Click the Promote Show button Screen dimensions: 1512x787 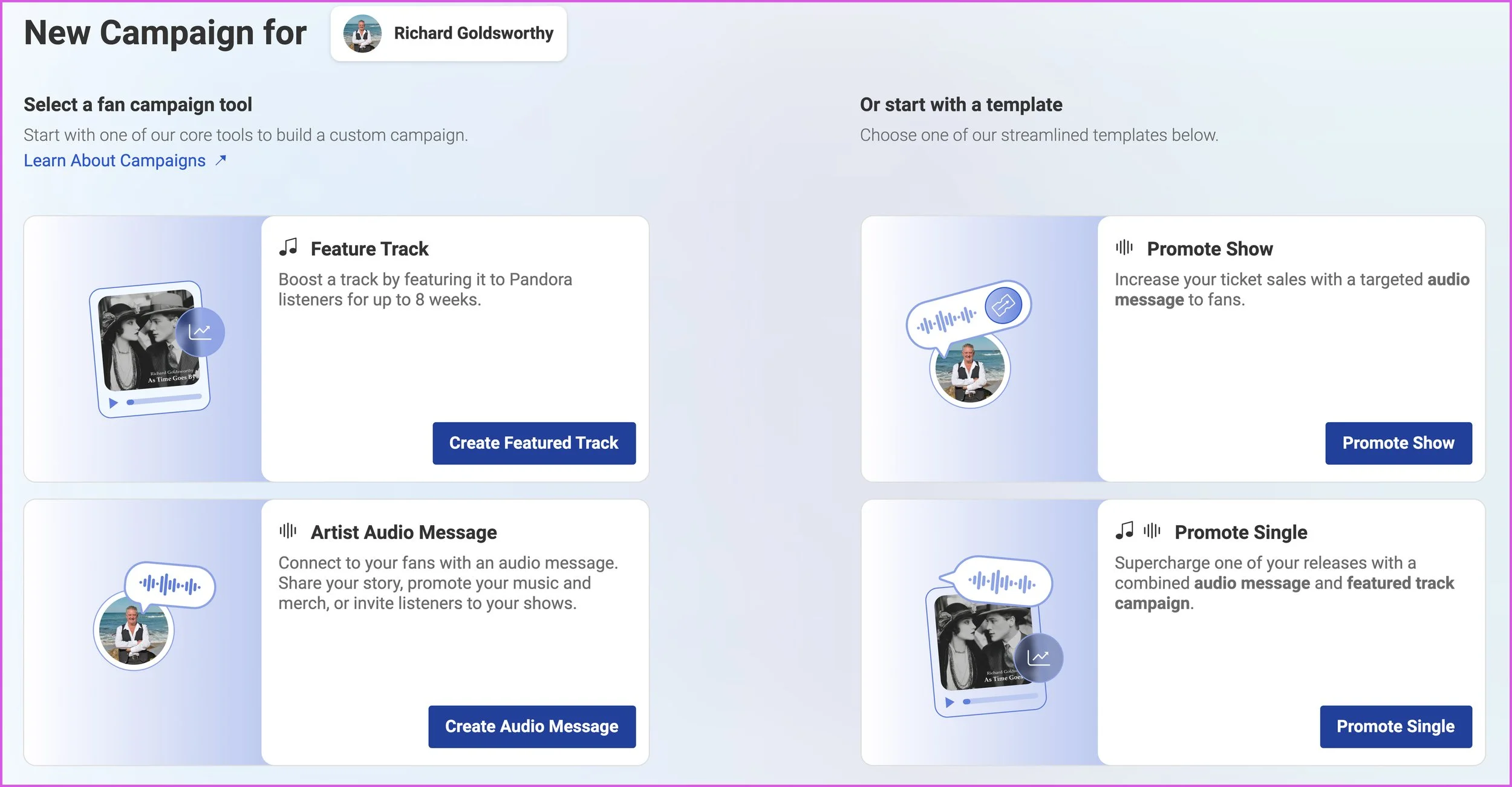(1398, 443)
